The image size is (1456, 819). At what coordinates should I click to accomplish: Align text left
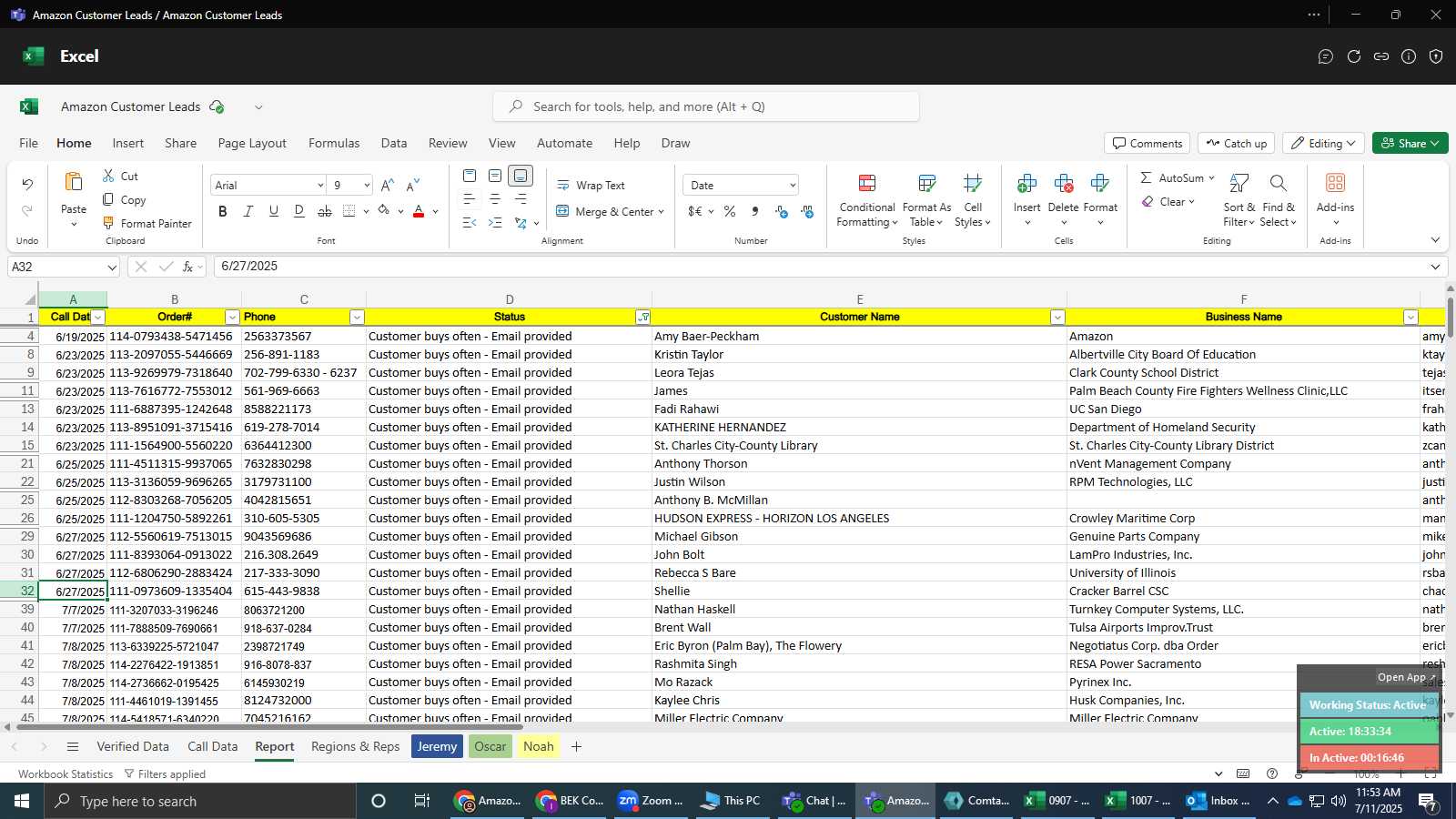click(470, 199)
